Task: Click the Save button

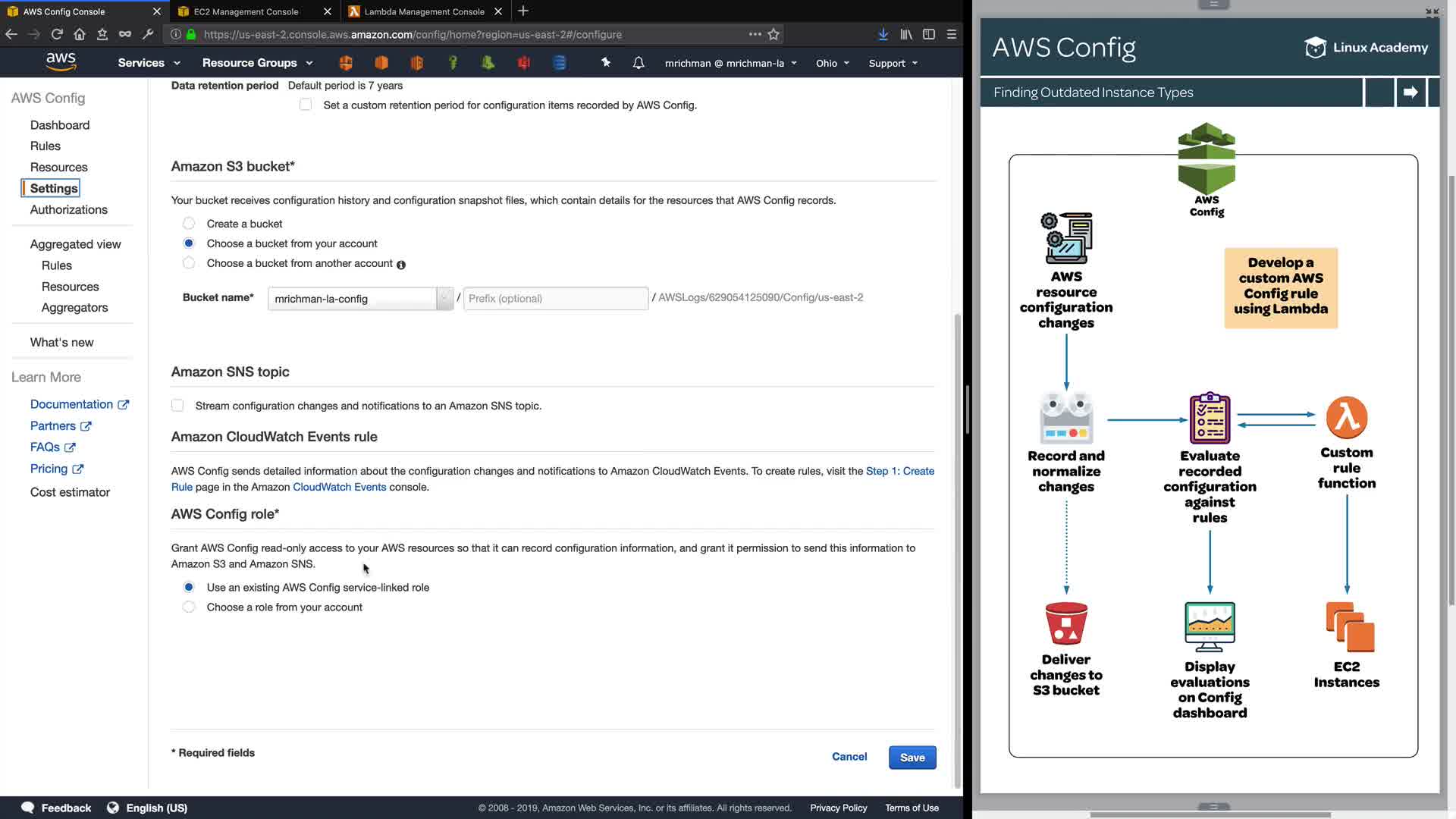Action: click(912, 757)
